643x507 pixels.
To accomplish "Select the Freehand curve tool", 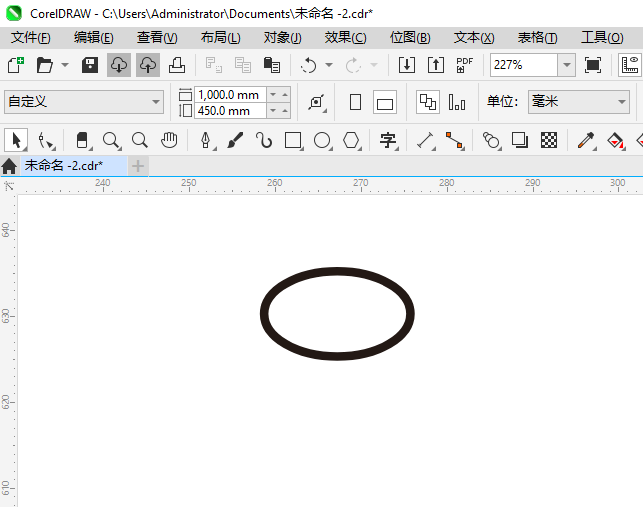I will click(264, 140).
